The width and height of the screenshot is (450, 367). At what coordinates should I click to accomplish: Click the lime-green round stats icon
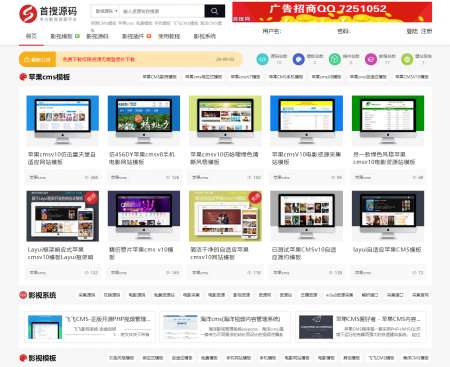[407, 59]
